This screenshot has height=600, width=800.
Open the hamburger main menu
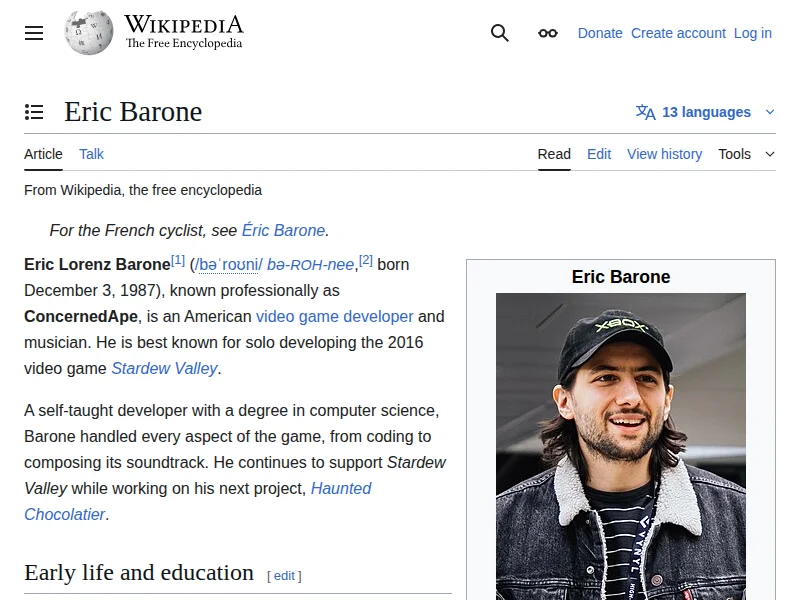point(34,33)
